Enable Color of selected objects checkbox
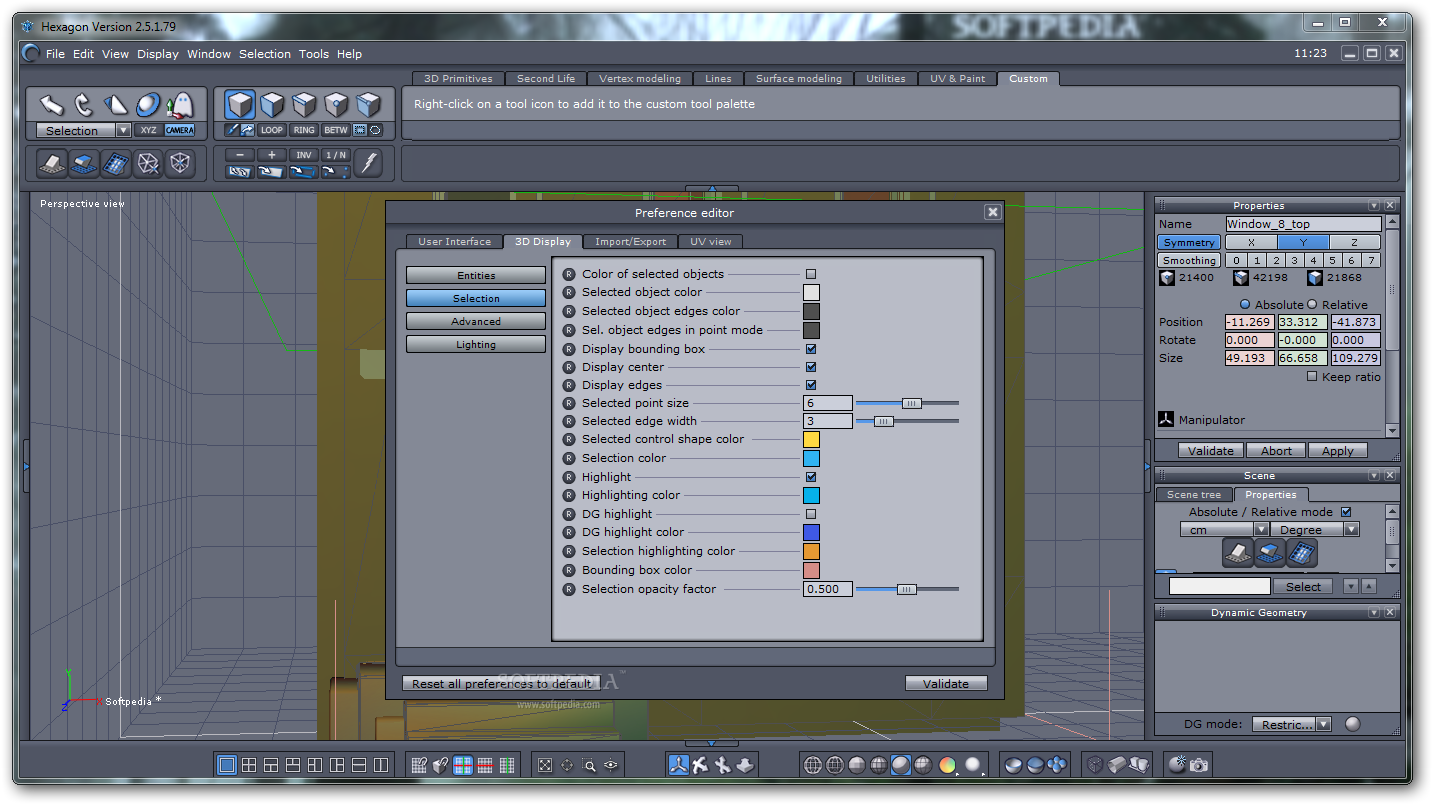This screenshot has height=805, width=1433. click(811, 274)
